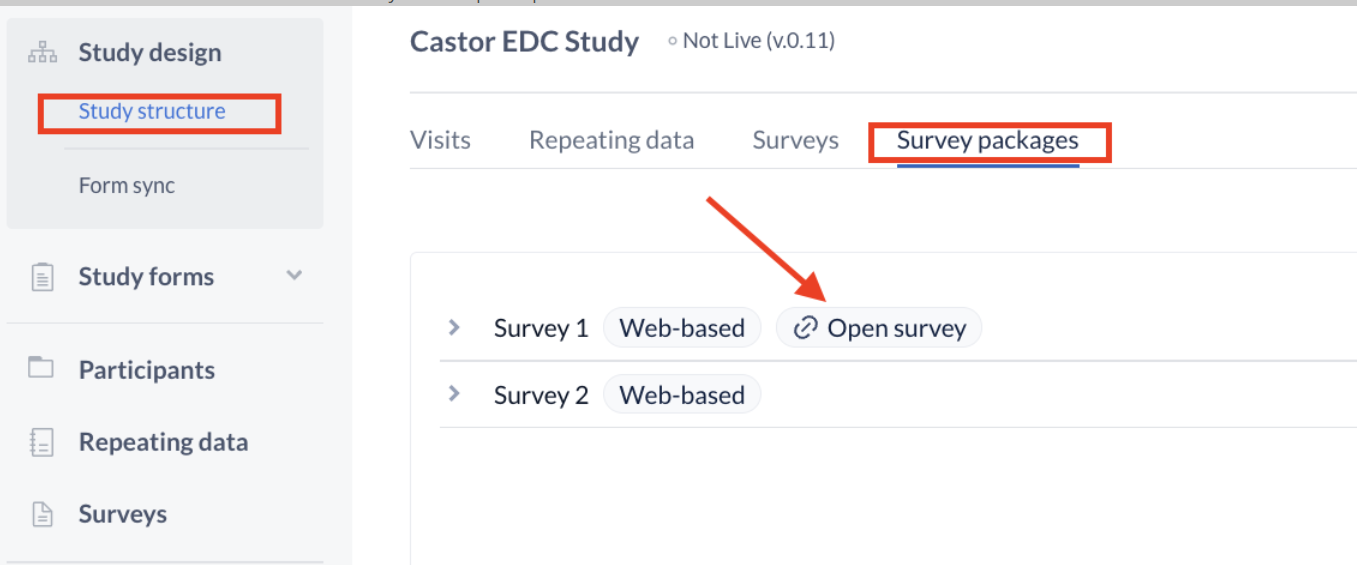Open the Study structure link in sidebar
This screenshot has width=1357, height=565.
pos(152,111)
